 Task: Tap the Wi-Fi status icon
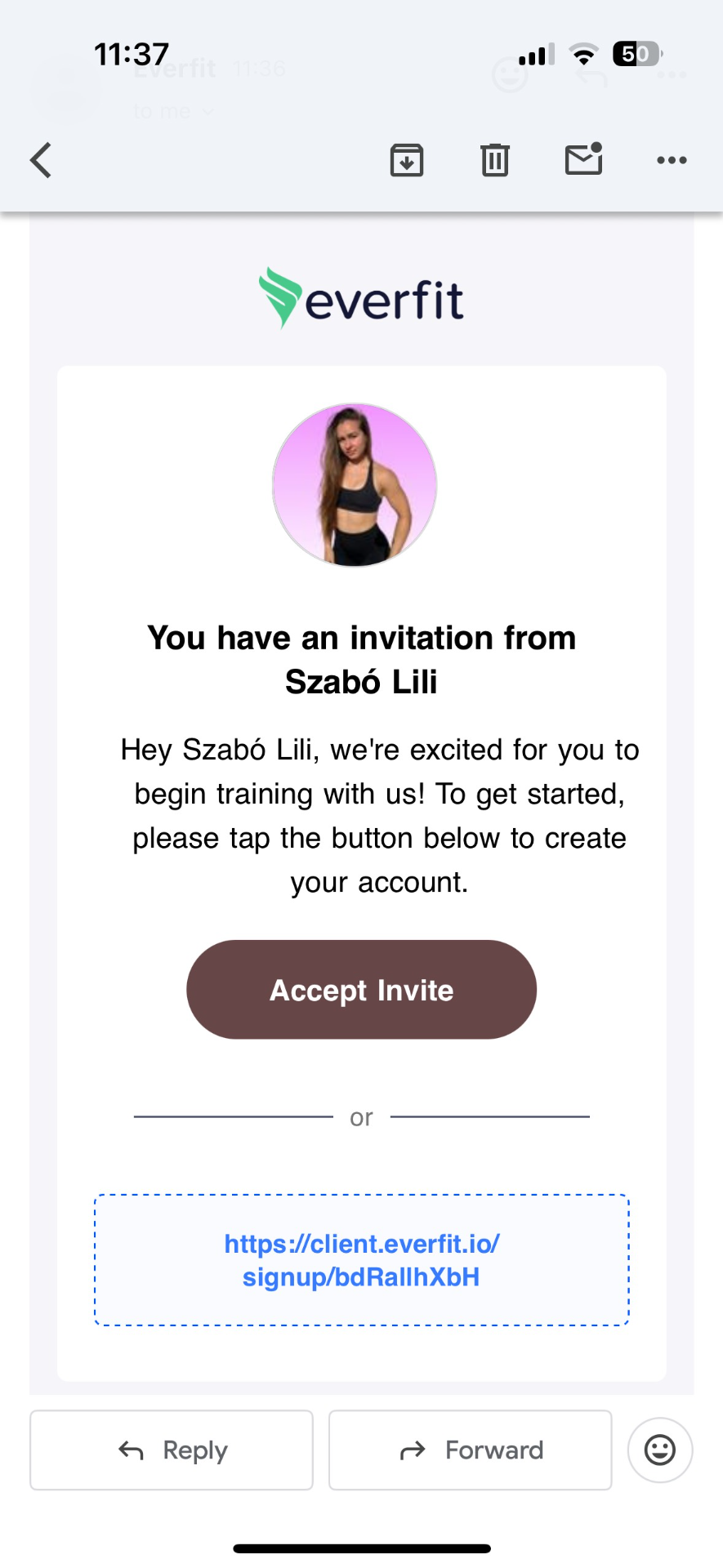[583, 55]
